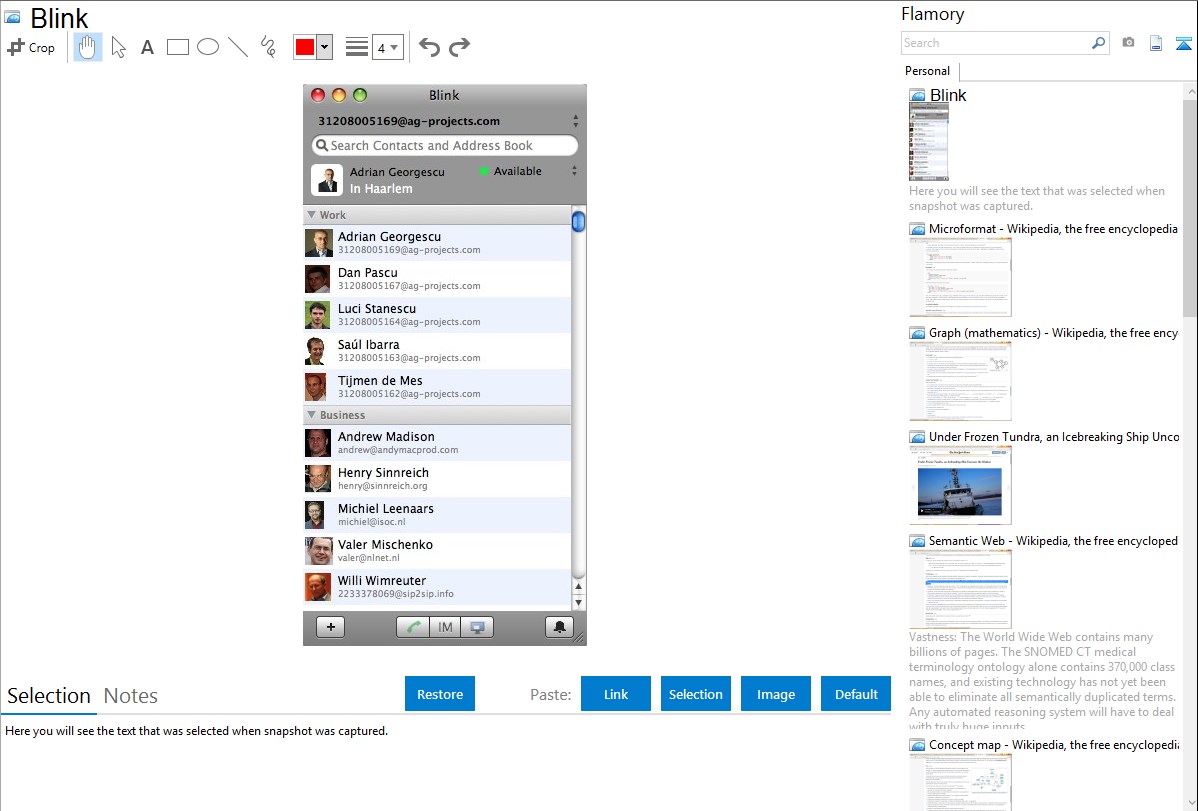This screenshot has width=1198, height=811.
Task: Click the Paste Image button
Action: pyautogui.click(x=775, y=694)
